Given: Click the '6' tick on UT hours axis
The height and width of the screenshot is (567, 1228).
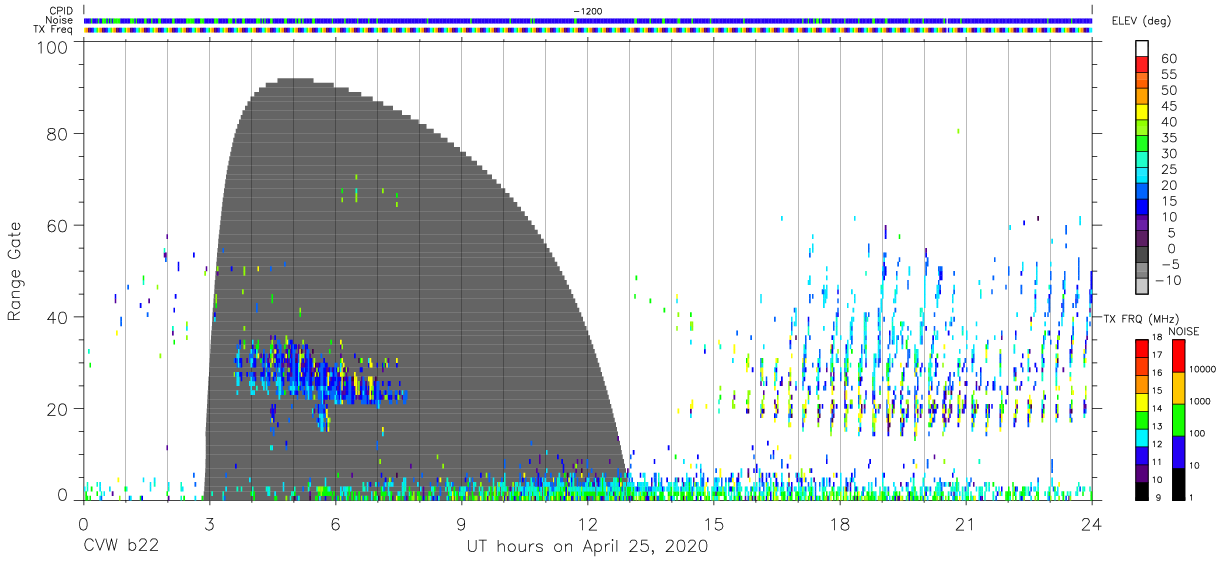Looking at the screenshot, I should click(335, 523).
